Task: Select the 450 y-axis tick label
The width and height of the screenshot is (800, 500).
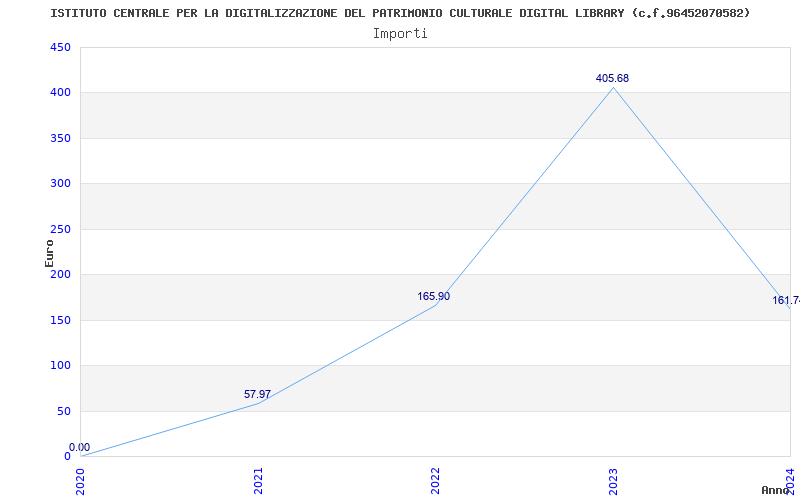Action: pyautogui.click(x=60, y=47)
